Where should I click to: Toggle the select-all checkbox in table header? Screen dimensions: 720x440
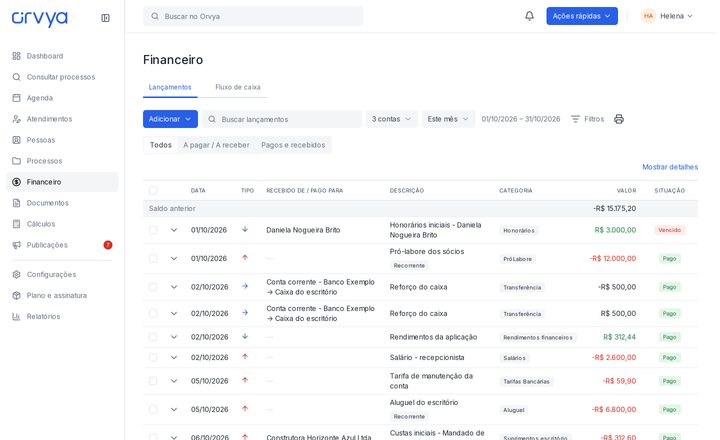point(153,190)
